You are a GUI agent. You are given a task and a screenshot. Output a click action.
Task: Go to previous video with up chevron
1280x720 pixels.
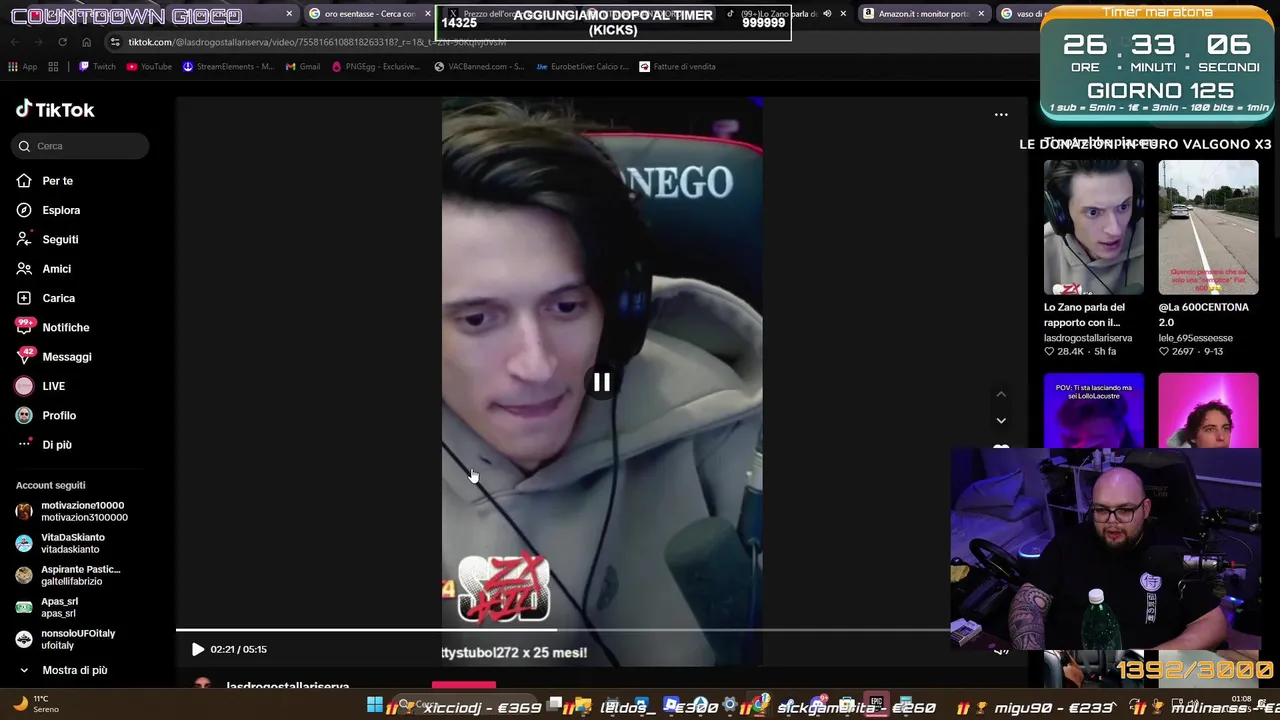click(x=1001, y=394)
